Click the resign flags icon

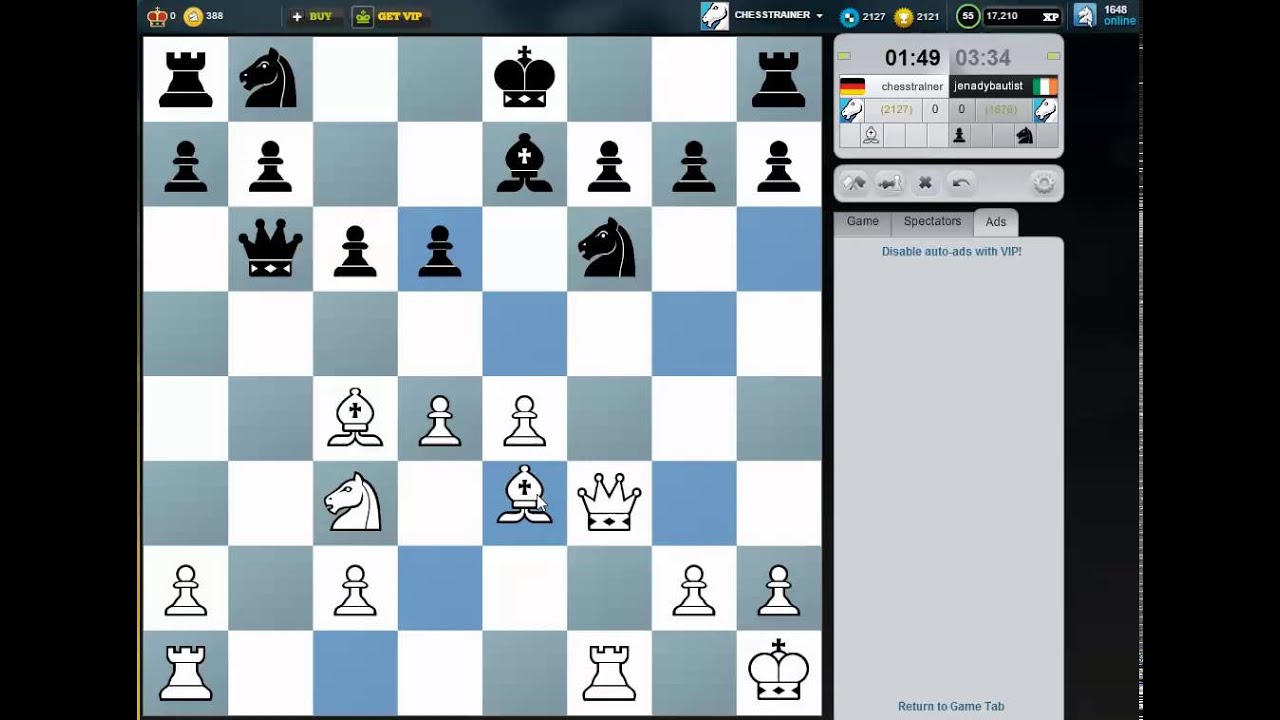[x=854, y=183]
